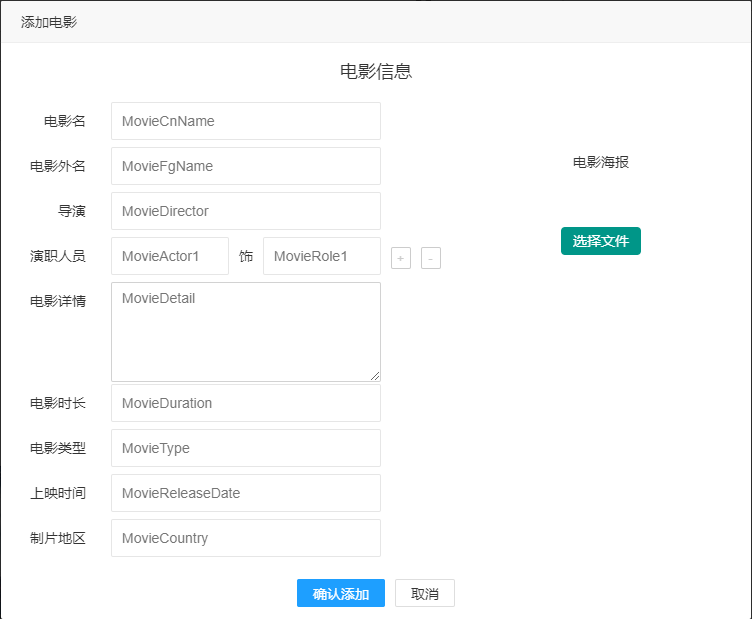Image resolution: width=752 pixels, height=619 pixels.
Task: Click the 电影详情 field label
Action: (x=58, y=301)
